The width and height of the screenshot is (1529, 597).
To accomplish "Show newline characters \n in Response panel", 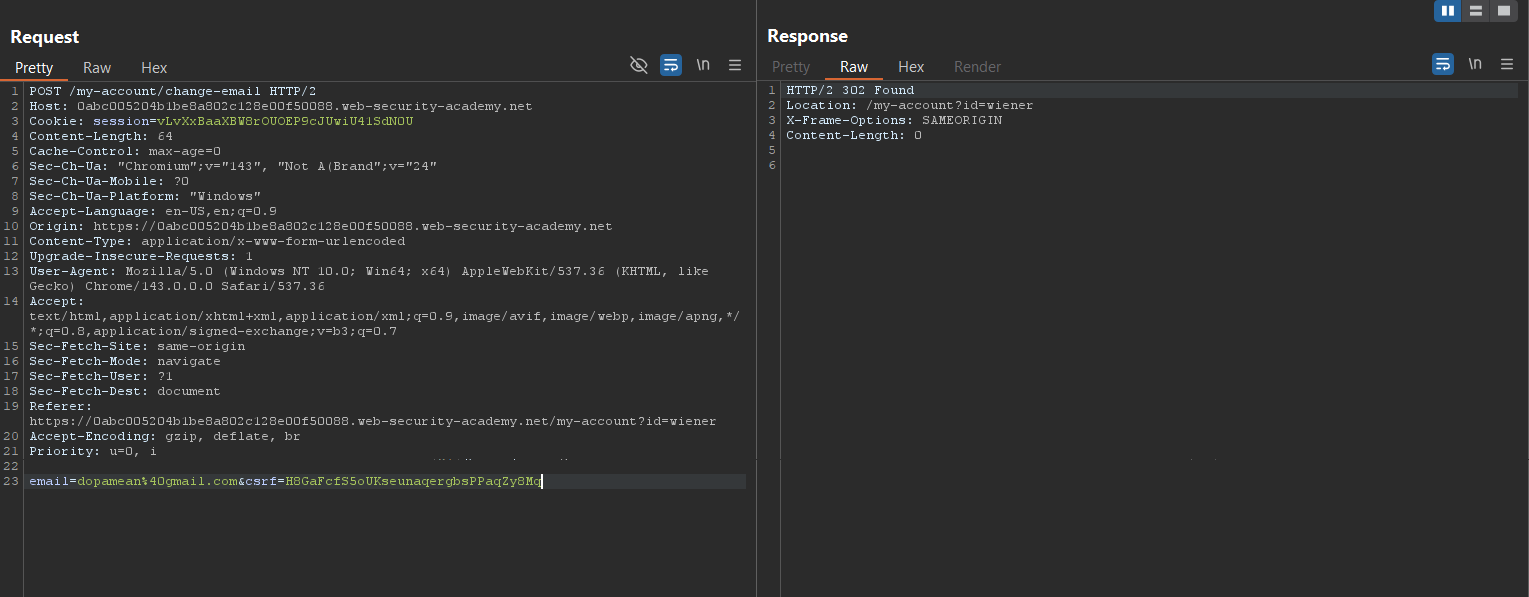I will [x=1475, y=64].
